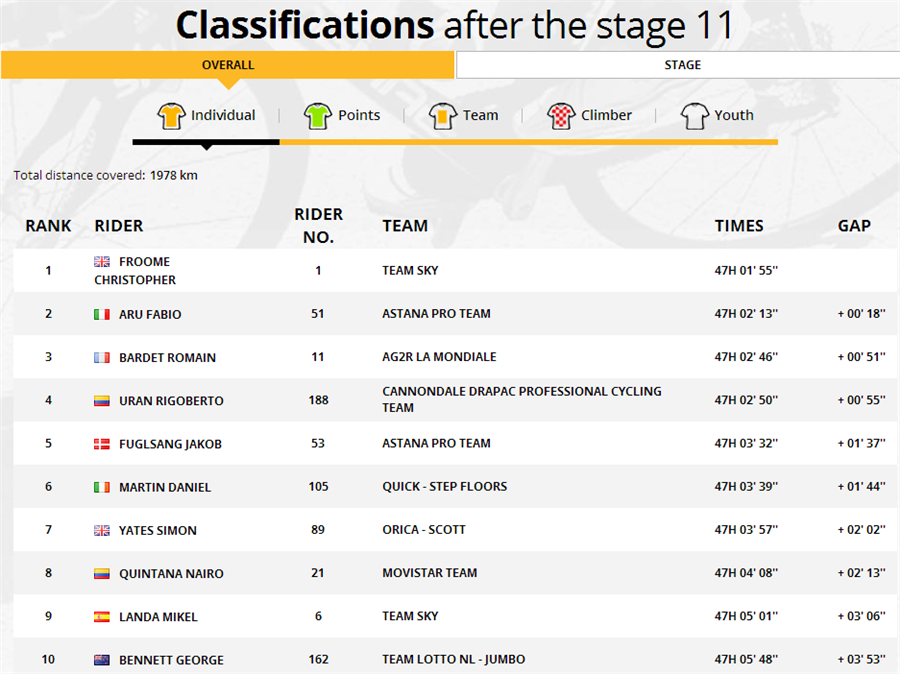Screen dimensions: 900x674
Task: Click the Spanish flag beside Landa Mikel
Action: 102,617
